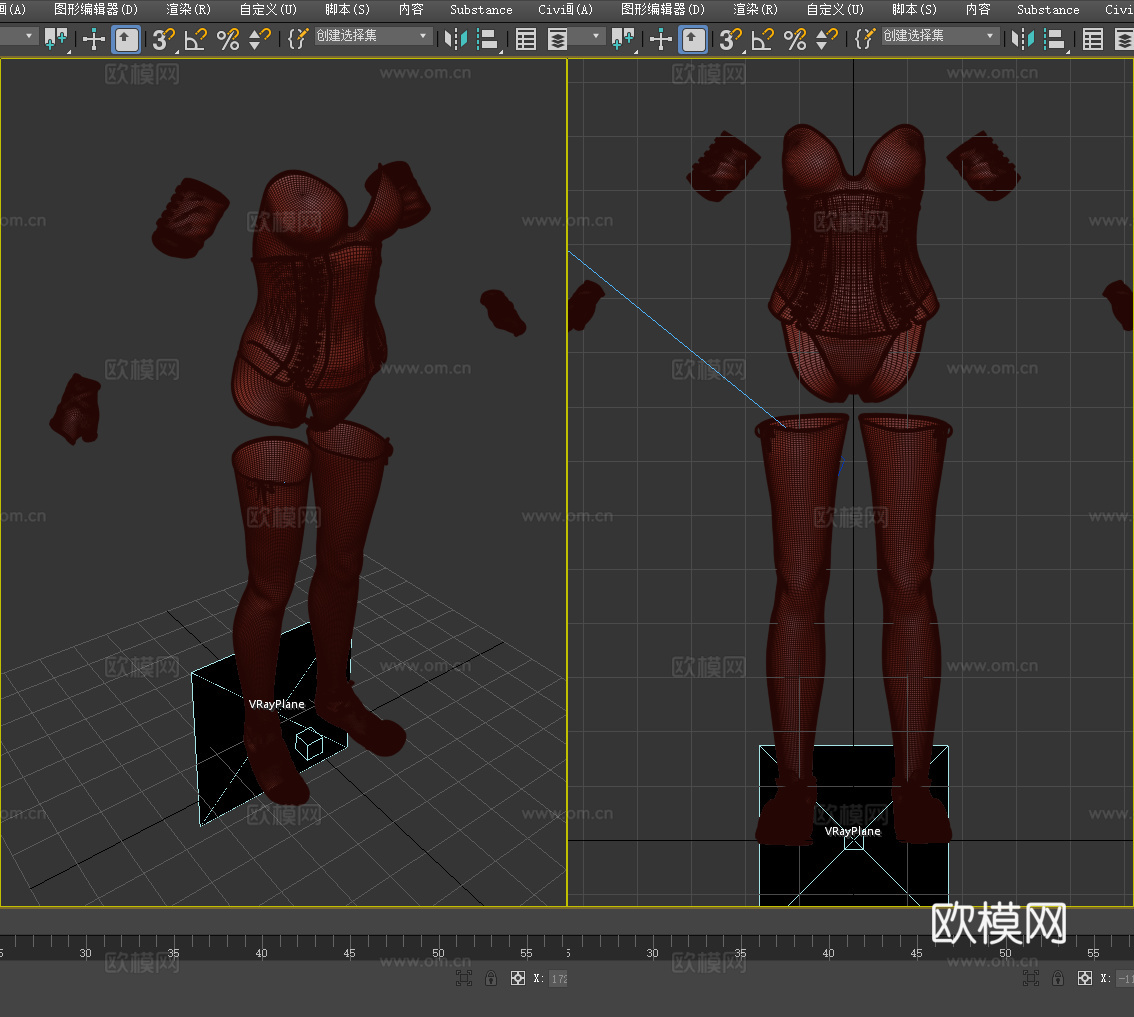Select VRayPlane label in perspective viewport
The height and width of the screenshot is (1017, 1134).
[276, 704]
